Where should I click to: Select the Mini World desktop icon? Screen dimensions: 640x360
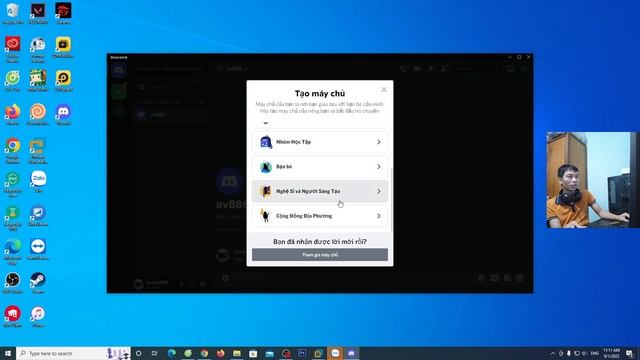click(x=38, y=80)
